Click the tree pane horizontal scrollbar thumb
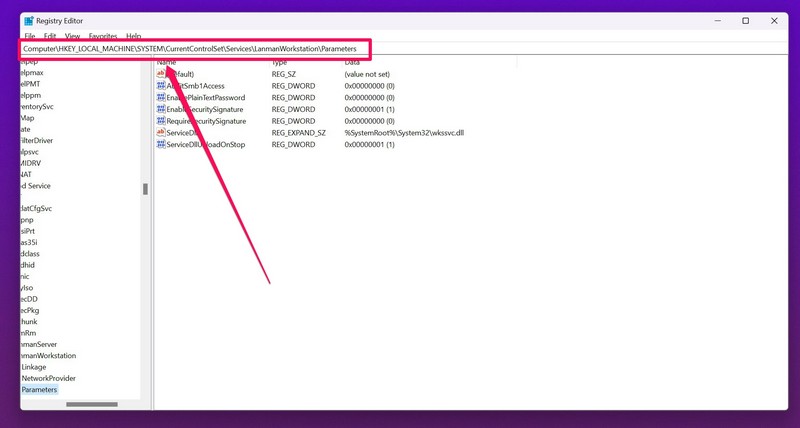800x428 pixels. click(92, 404)
